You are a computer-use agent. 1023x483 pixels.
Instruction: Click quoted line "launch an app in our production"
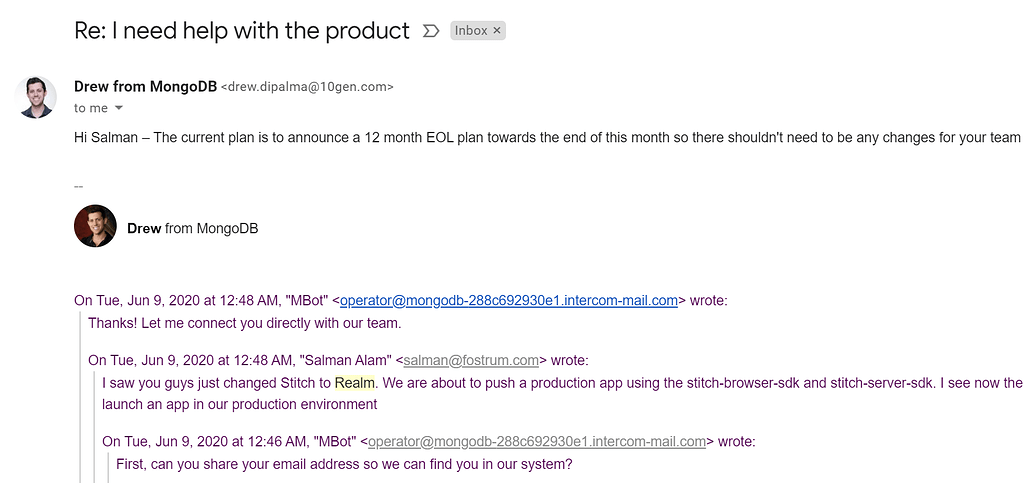(x=239, y=404)
